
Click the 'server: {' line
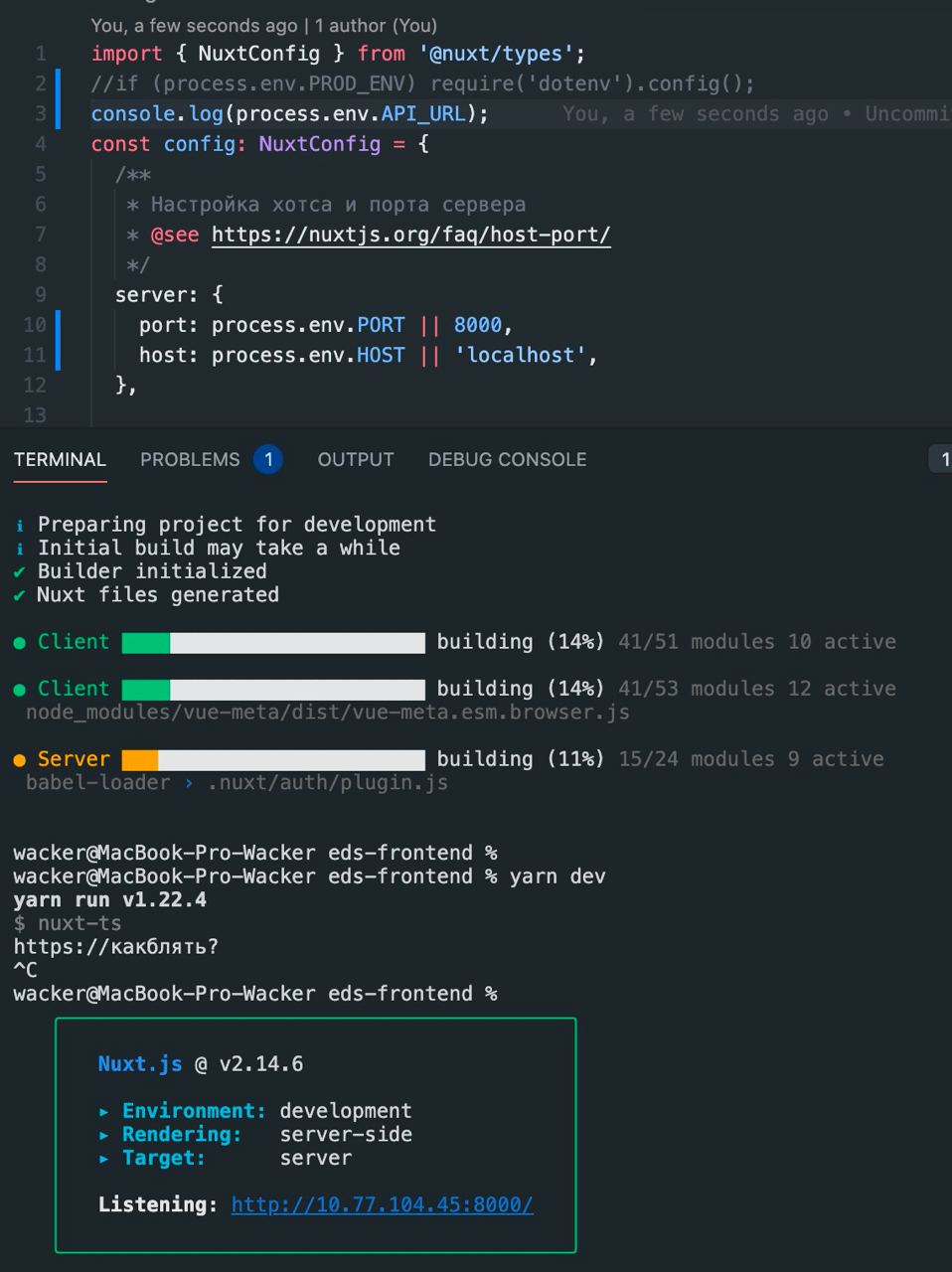[x=169, y=295]
